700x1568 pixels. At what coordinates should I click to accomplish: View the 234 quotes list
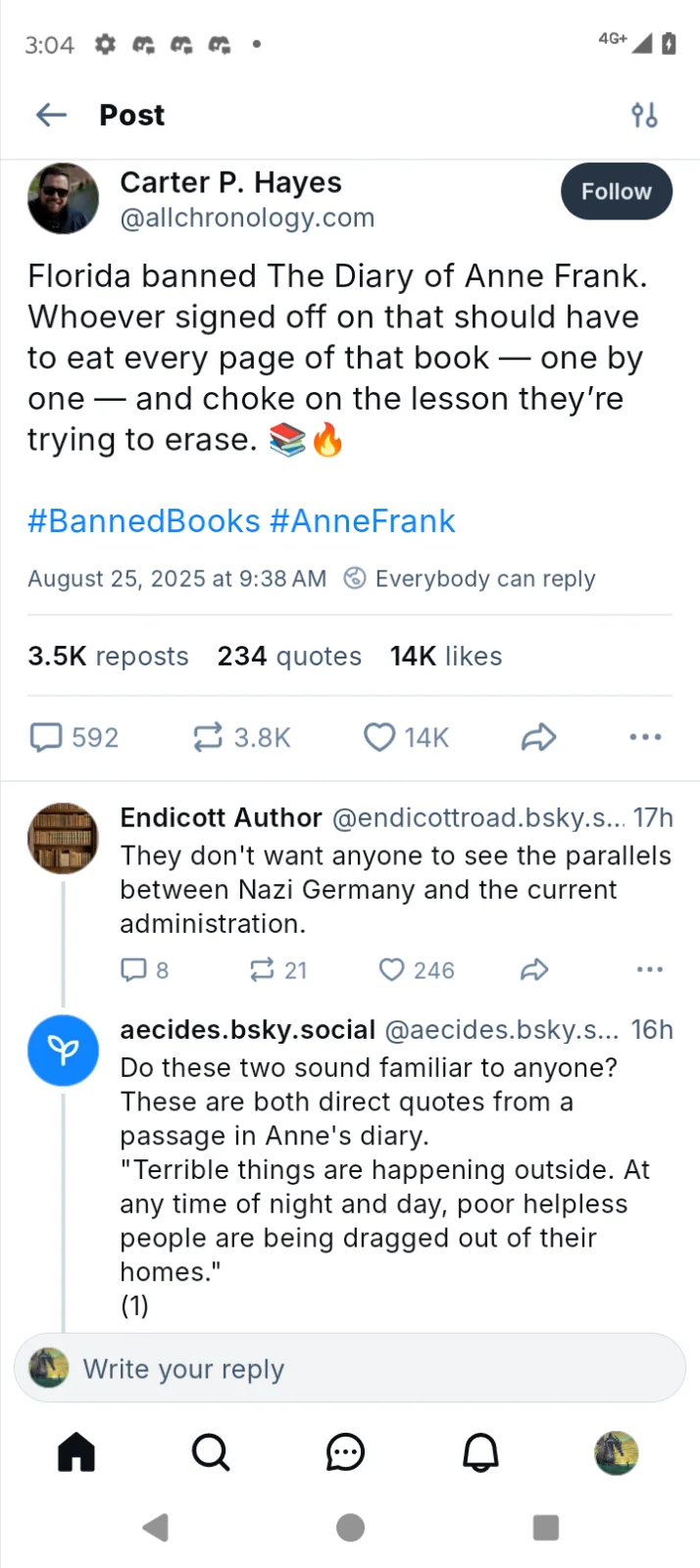tap(289, 657)
